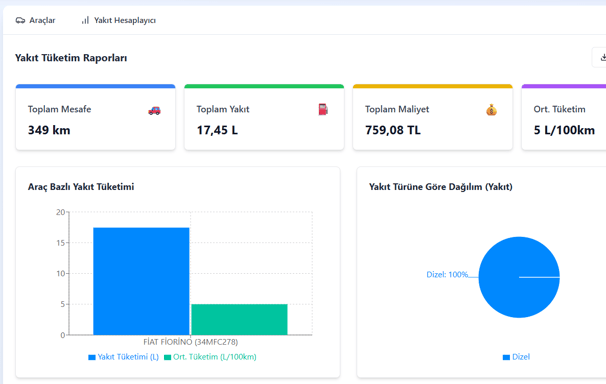
Task: Click the blue Dizel pie slice
Action: [x=519, y=277]
